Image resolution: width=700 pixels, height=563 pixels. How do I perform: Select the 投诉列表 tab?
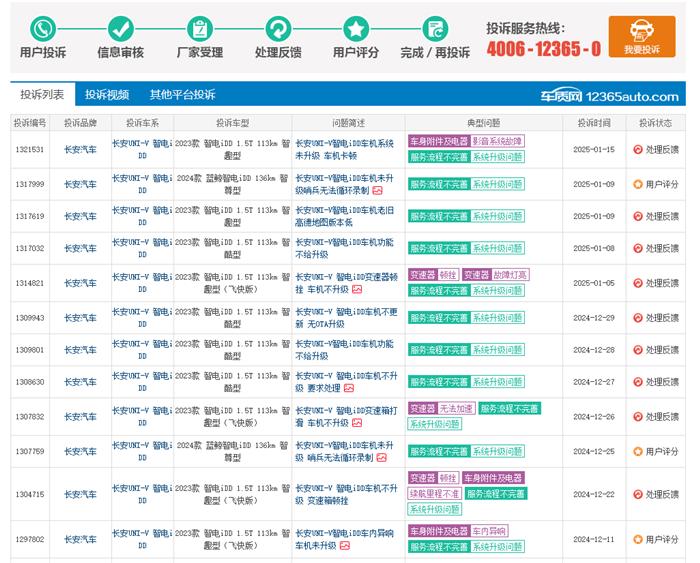pyautogui.click(x=42, y=95)
